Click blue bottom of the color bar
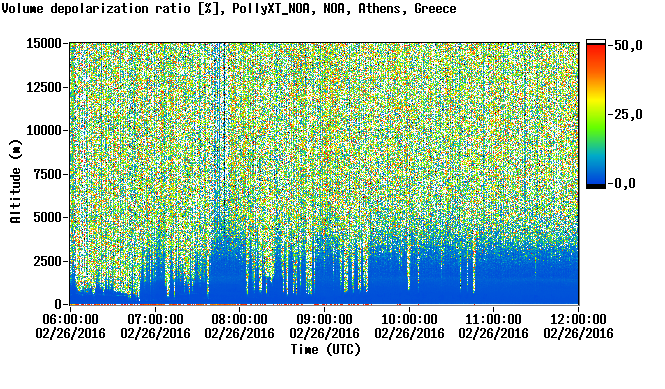 596,177
